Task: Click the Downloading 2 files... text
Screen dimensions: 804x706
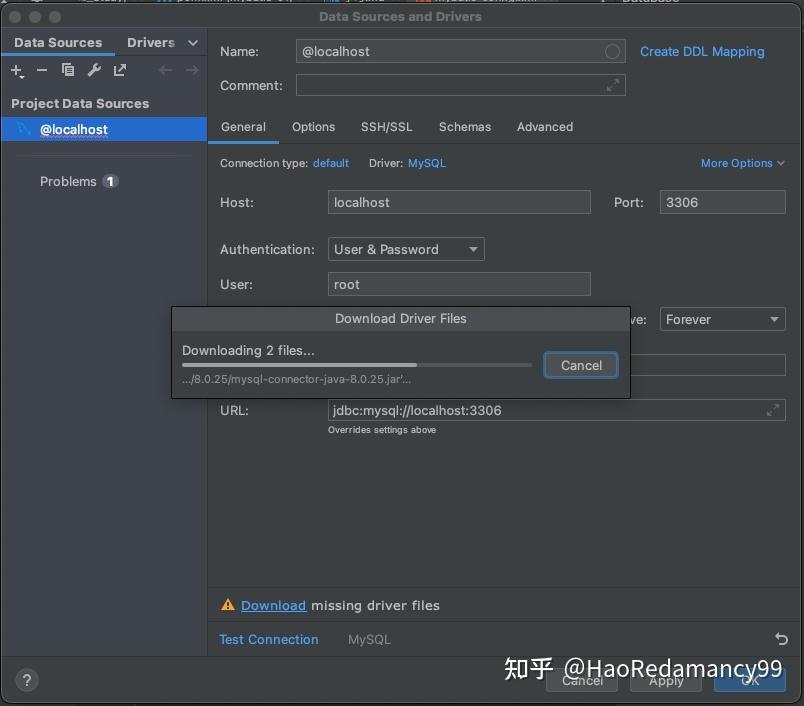Action: tap(248, 350)
